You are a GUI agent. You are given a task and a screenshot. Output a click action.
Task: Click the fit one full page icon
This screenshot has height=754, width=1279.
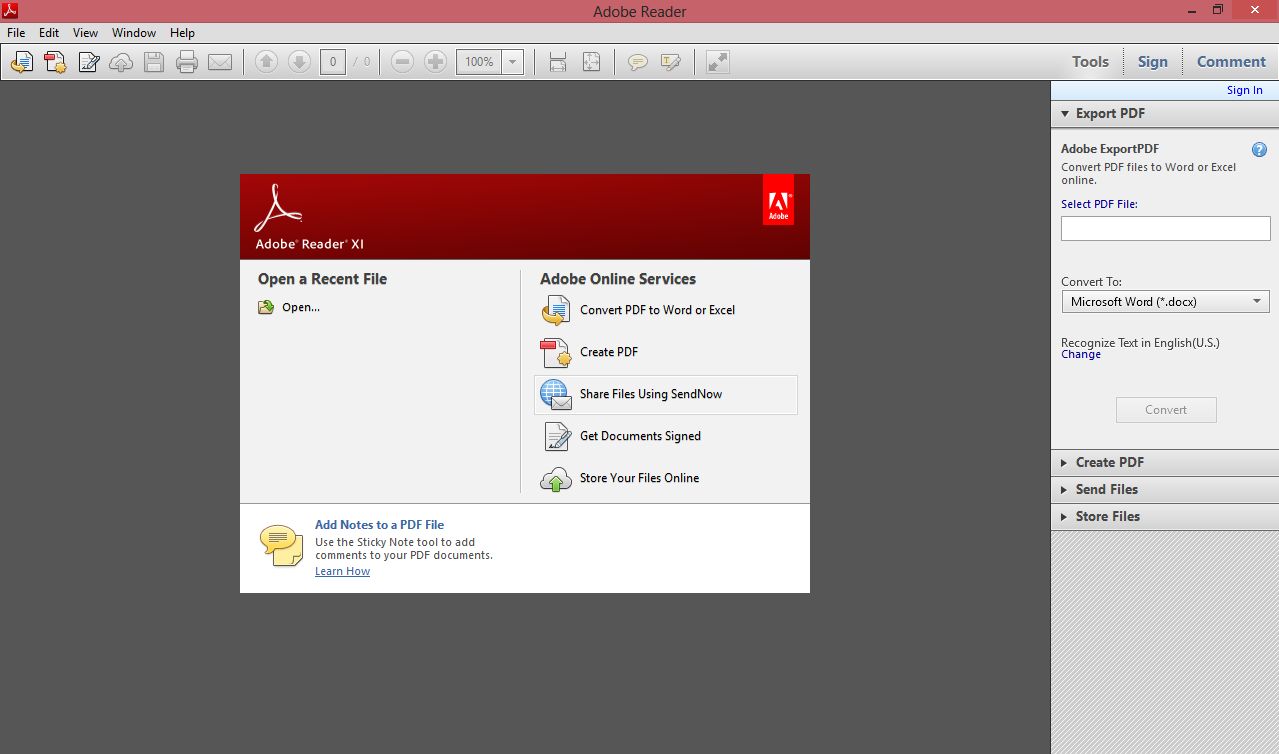point(591,62)
